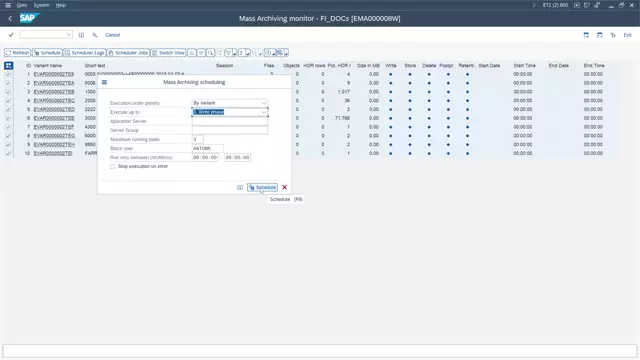This screenshot has height=360, width=640.
Task: Click the Run only between end time field
Action: (x=237, y=158)
